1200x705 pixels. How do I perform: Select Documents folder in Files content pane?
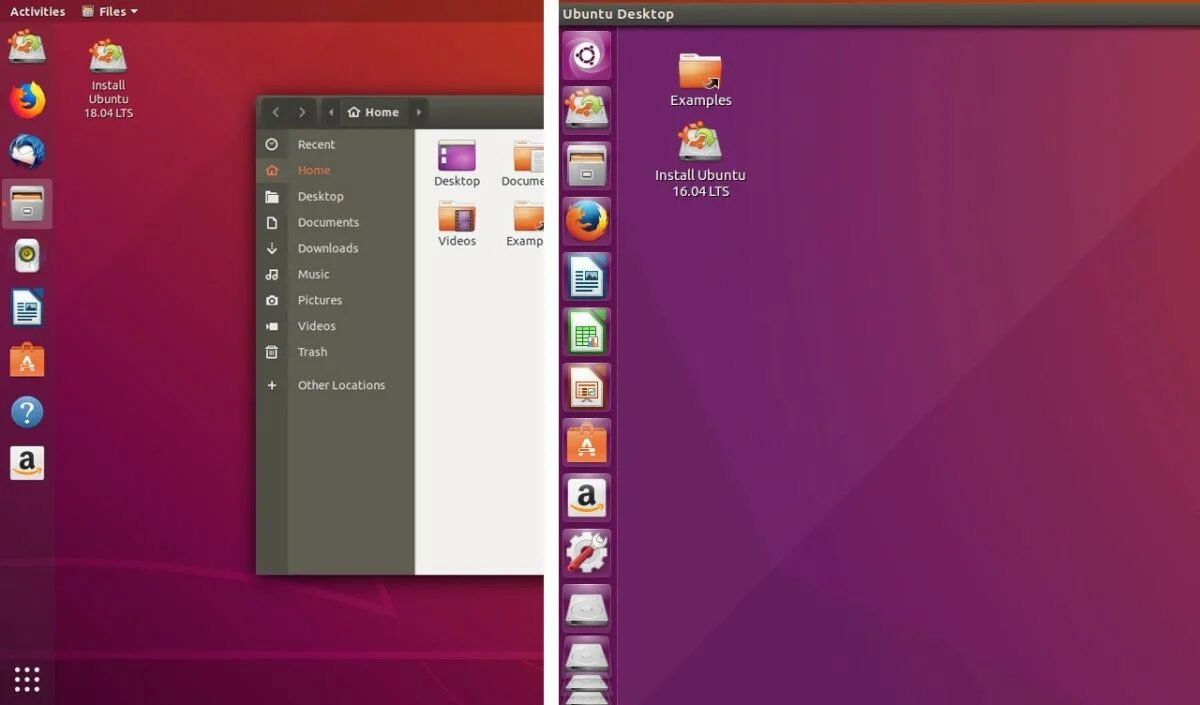pyautogui.click(x=523, y=164)
